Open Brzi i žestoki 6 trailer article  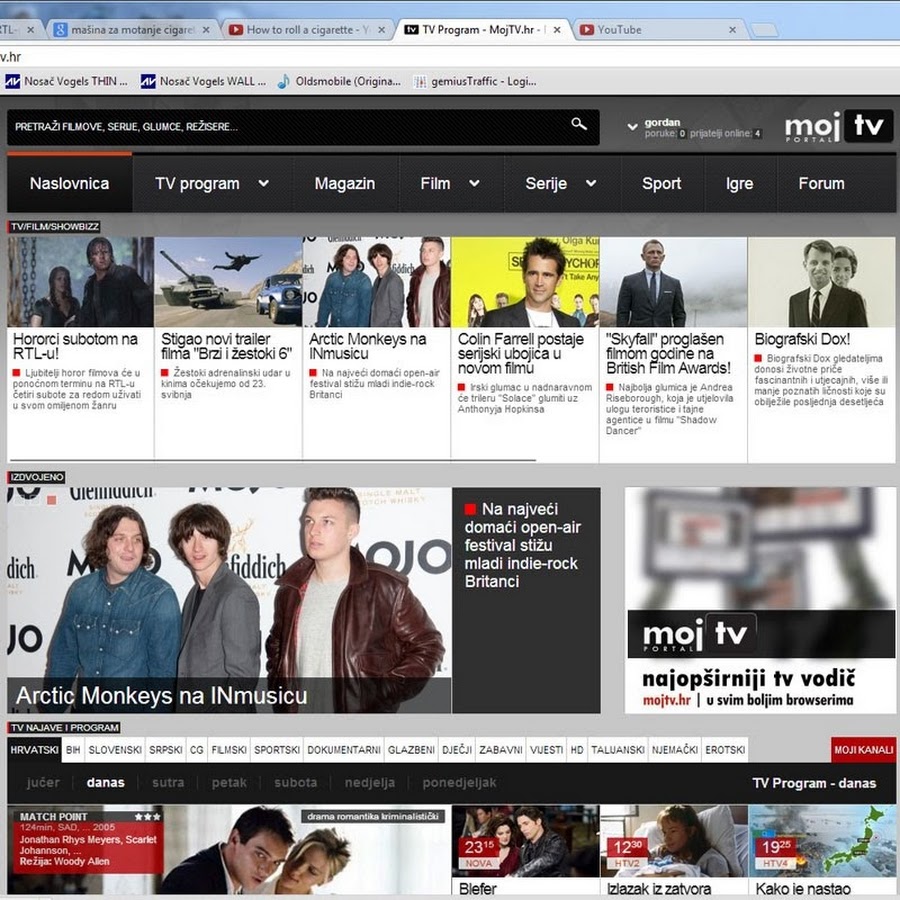point(226,346)
